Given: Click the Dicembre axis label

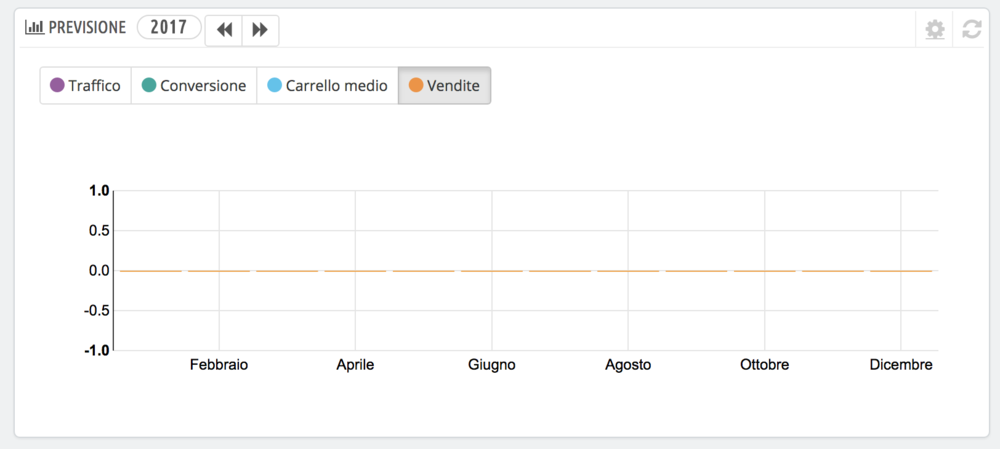Looking at the screenshot, I should 901,365.
